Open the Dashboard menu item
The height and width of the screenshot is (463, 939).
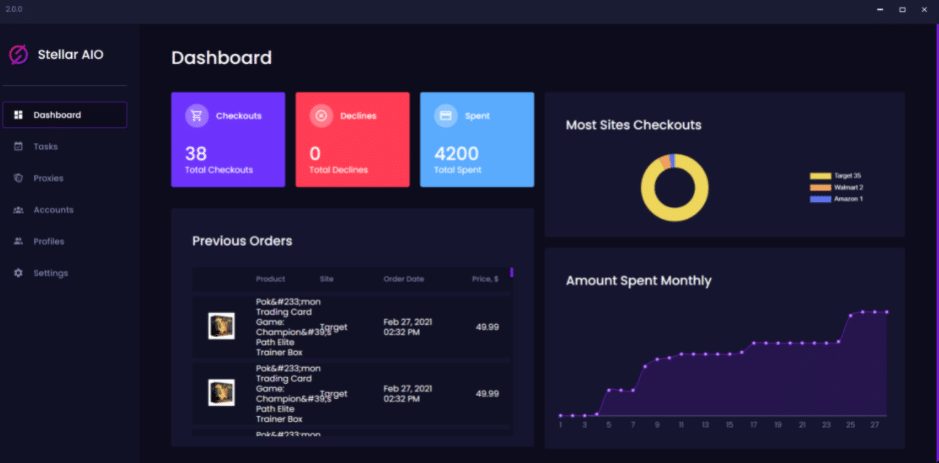coord(65,115)
